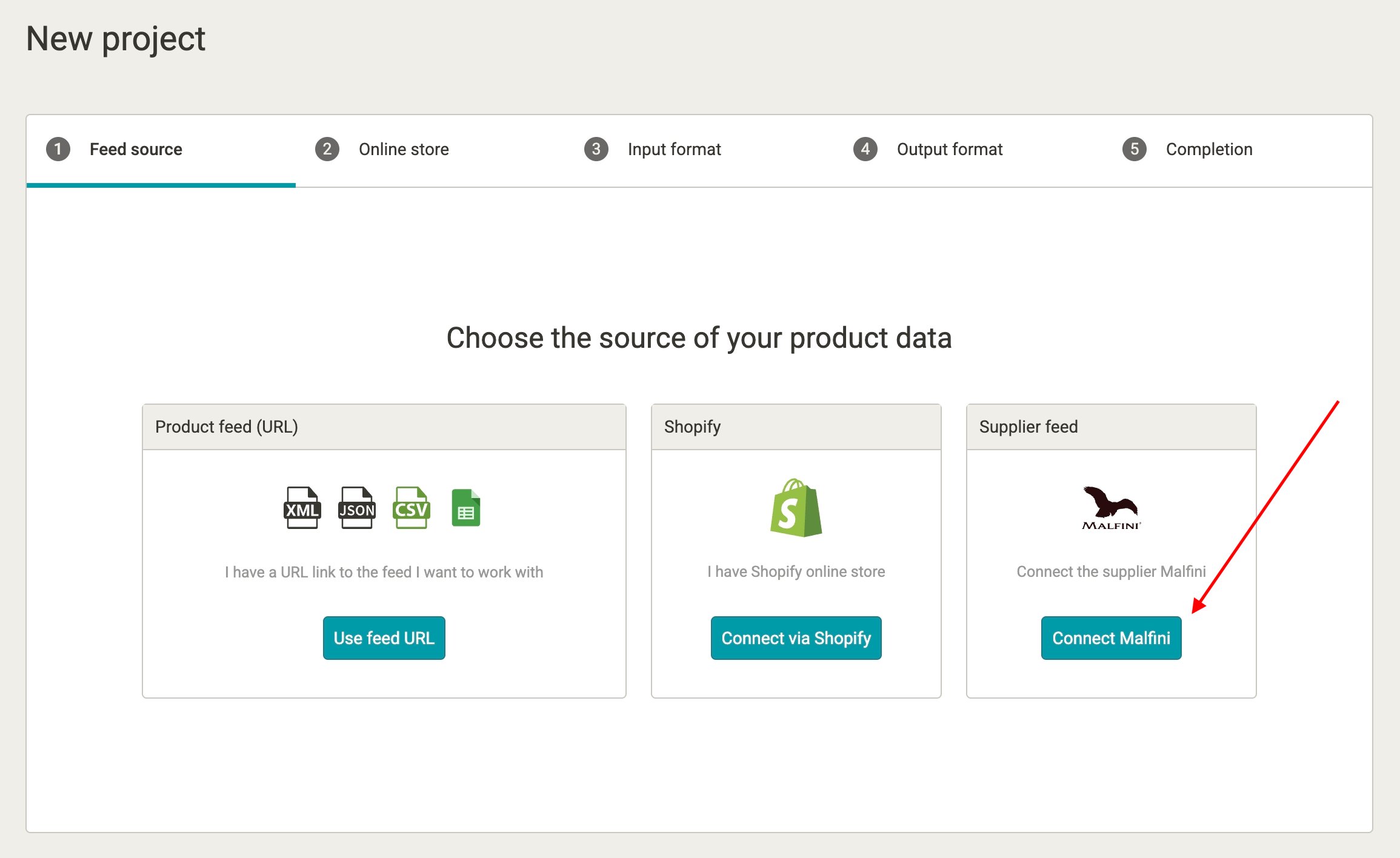Click 'Connect the supplier Malfini' text
This screenshot has height=858, width=1400.
click(x=1111, y=571)
